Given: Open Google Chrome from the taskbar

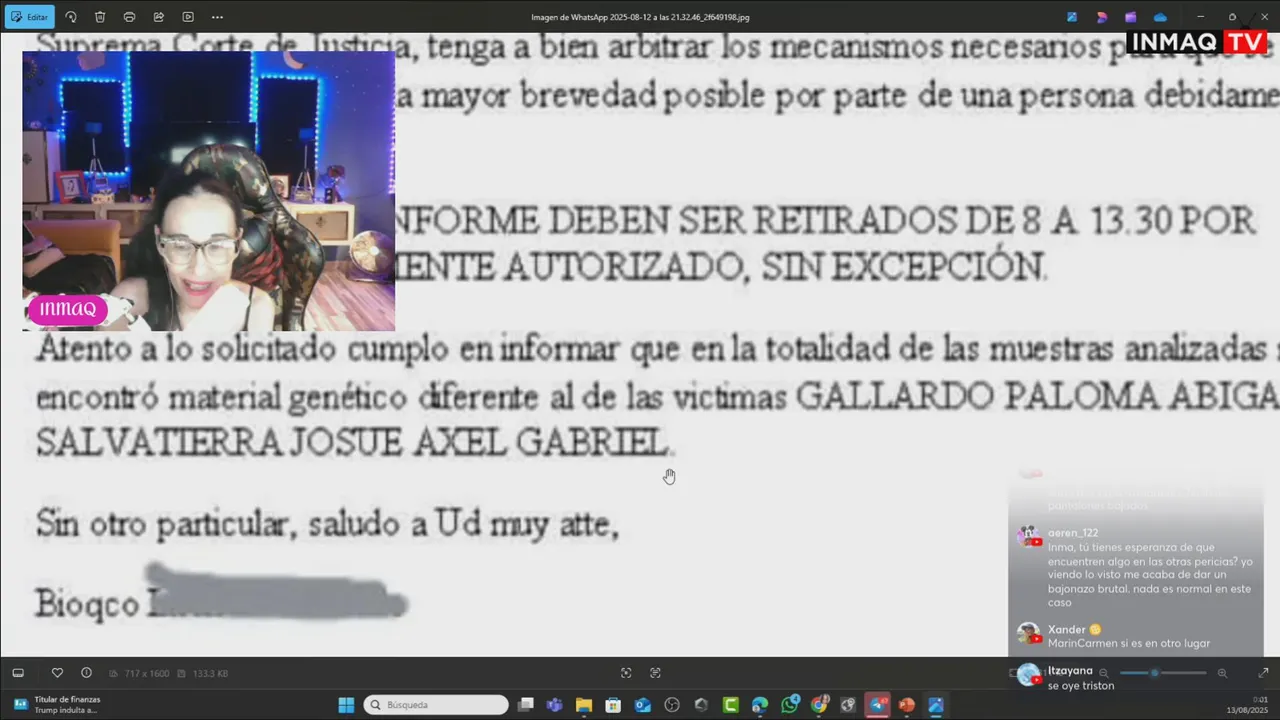Looking at the screenshot, I should point(819,705).
